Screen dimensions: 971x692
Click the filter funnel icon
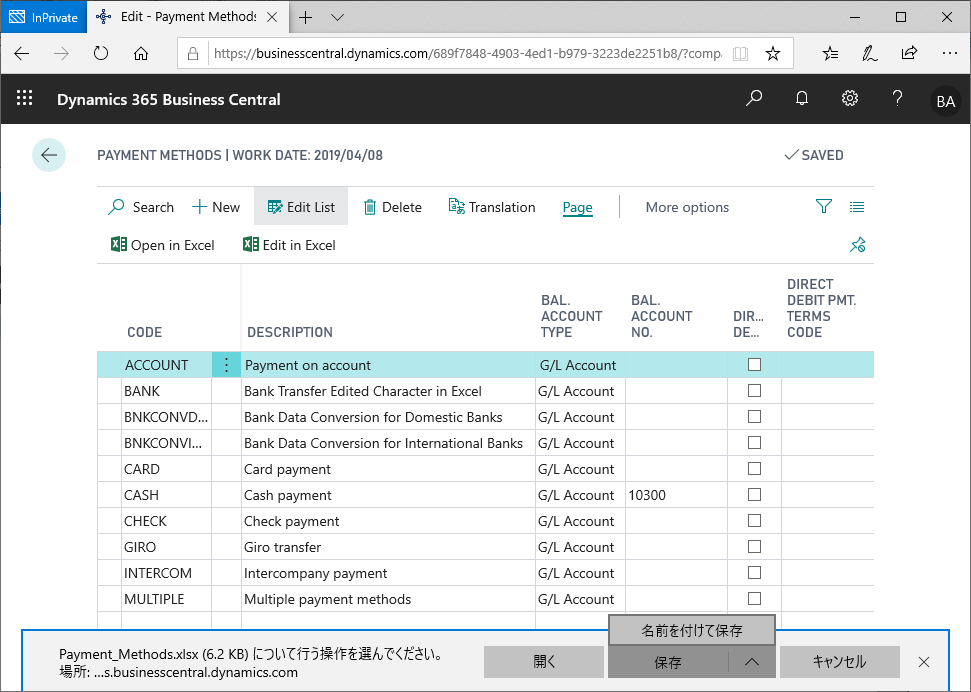point(824,206)
